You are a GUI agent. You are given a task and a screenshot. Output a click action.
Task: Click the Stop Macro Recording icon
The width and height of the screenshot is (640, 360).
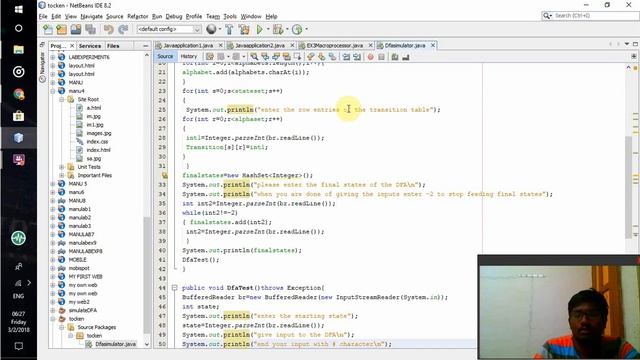click(x=381, y=57)
